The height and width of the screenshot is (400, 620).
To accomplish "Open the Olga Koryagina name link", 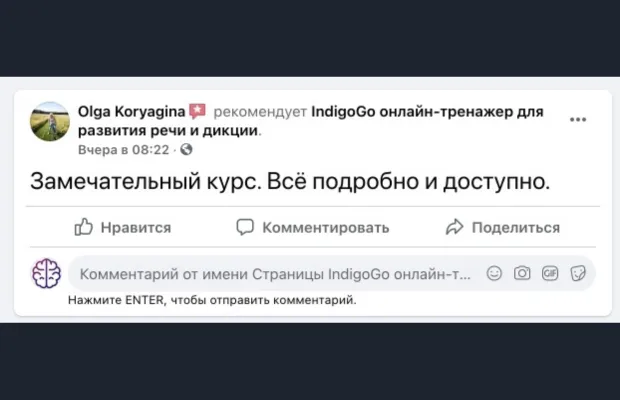I will coord(132,112).
